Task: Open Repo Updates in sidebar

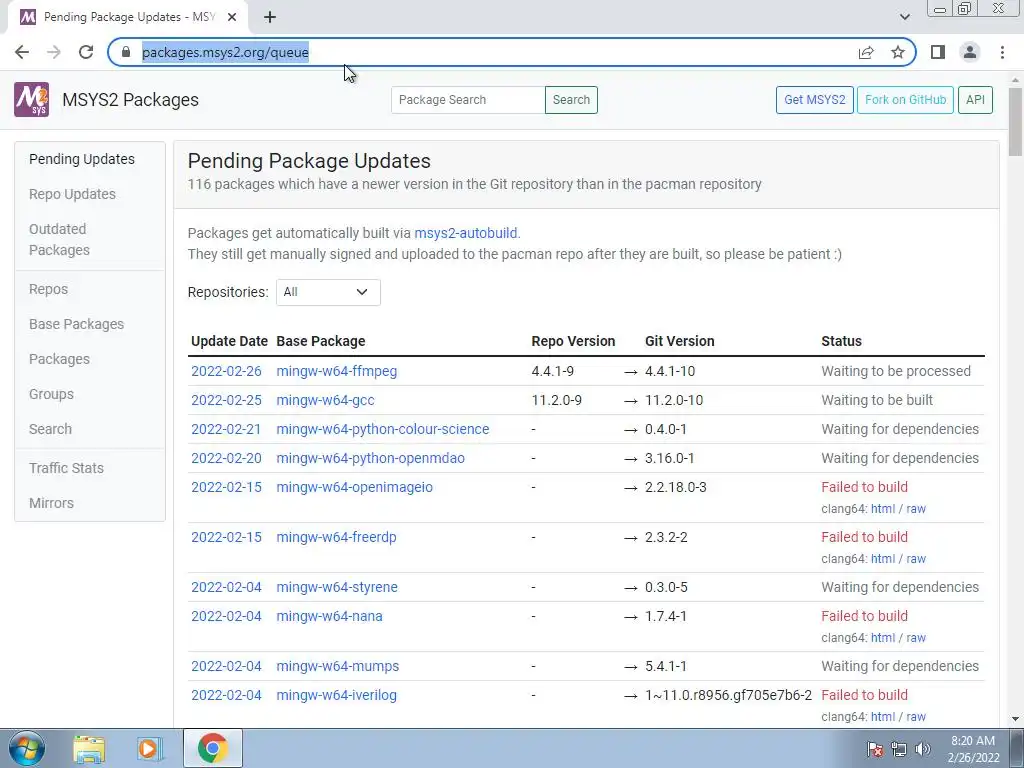Action: (x=72, y=194)
